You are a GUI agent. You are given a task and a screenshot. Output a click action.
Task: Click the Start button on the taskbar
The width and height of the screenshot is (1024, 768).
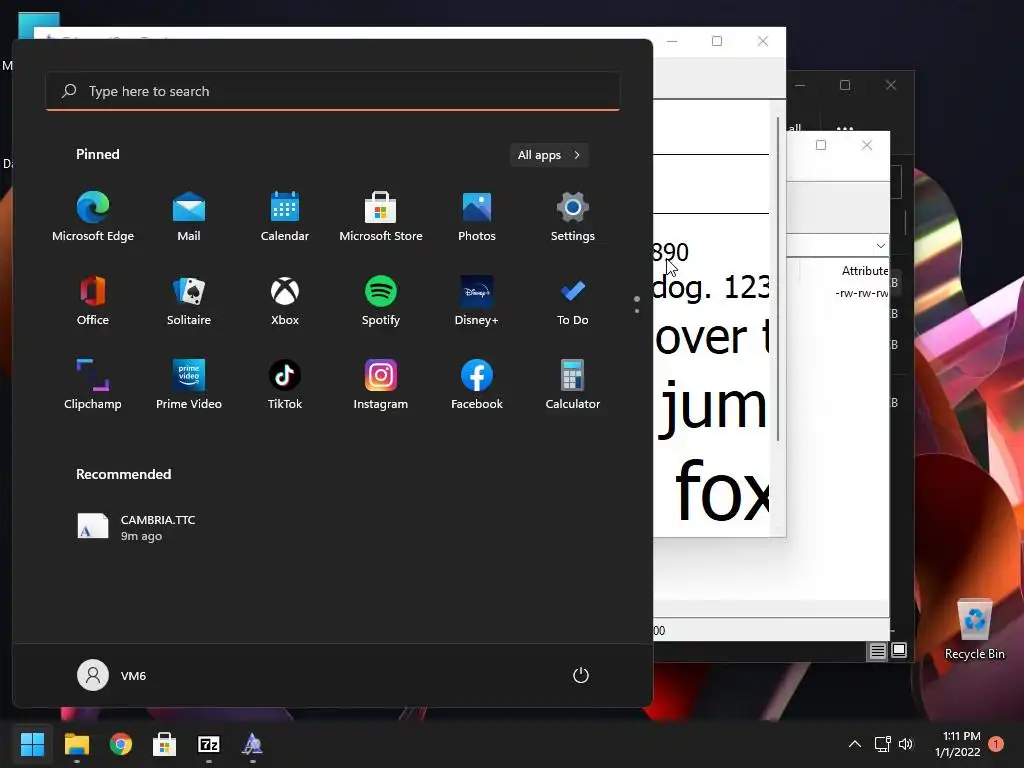[x=32, y=744]
